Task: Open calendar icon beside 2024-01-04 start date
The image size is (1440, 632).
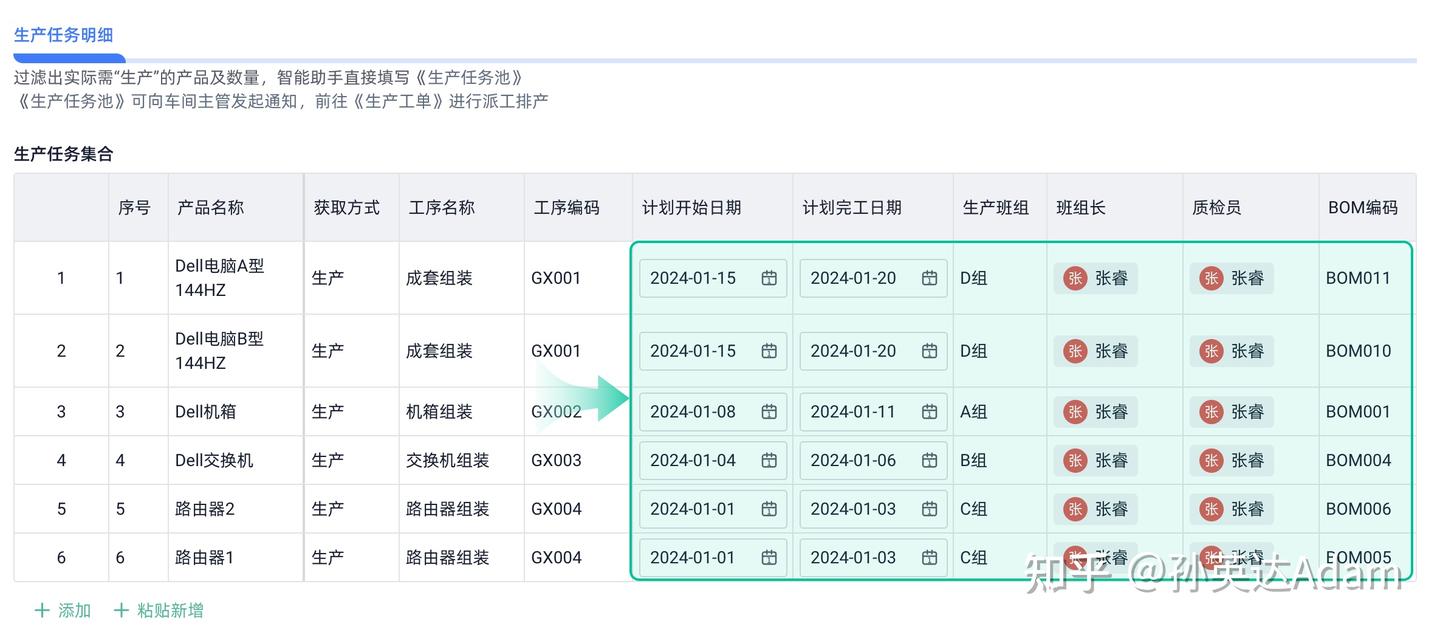Action: point(769,461)
